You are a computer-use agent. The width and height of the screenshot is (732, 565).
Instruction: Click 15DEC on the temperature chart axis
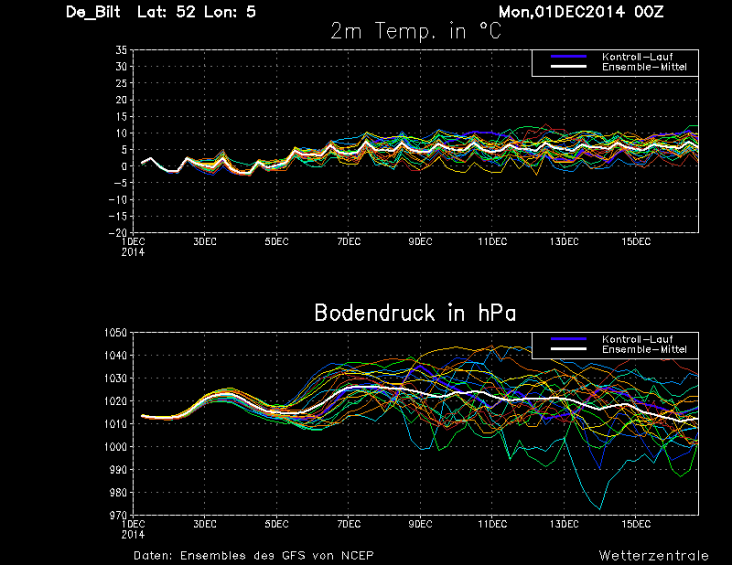[636, 242]
